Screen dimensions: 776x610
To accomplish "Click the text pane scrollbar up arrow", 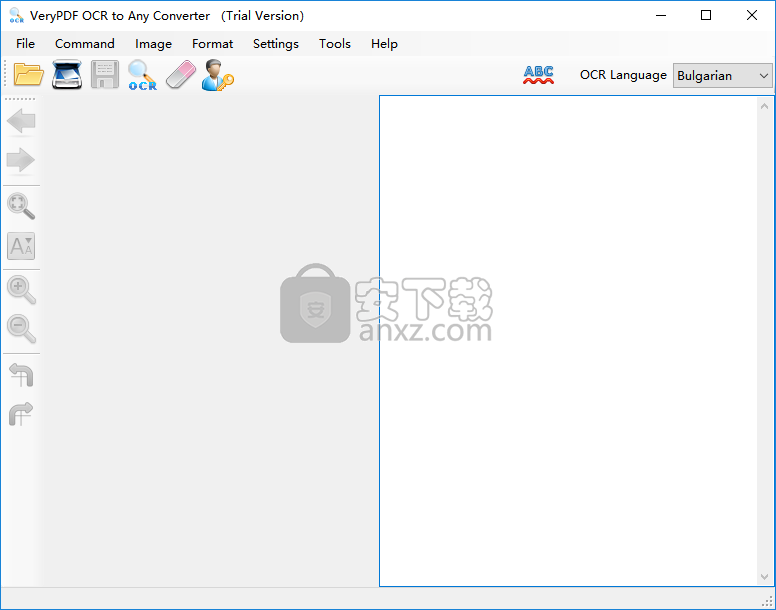I will 764,106.
